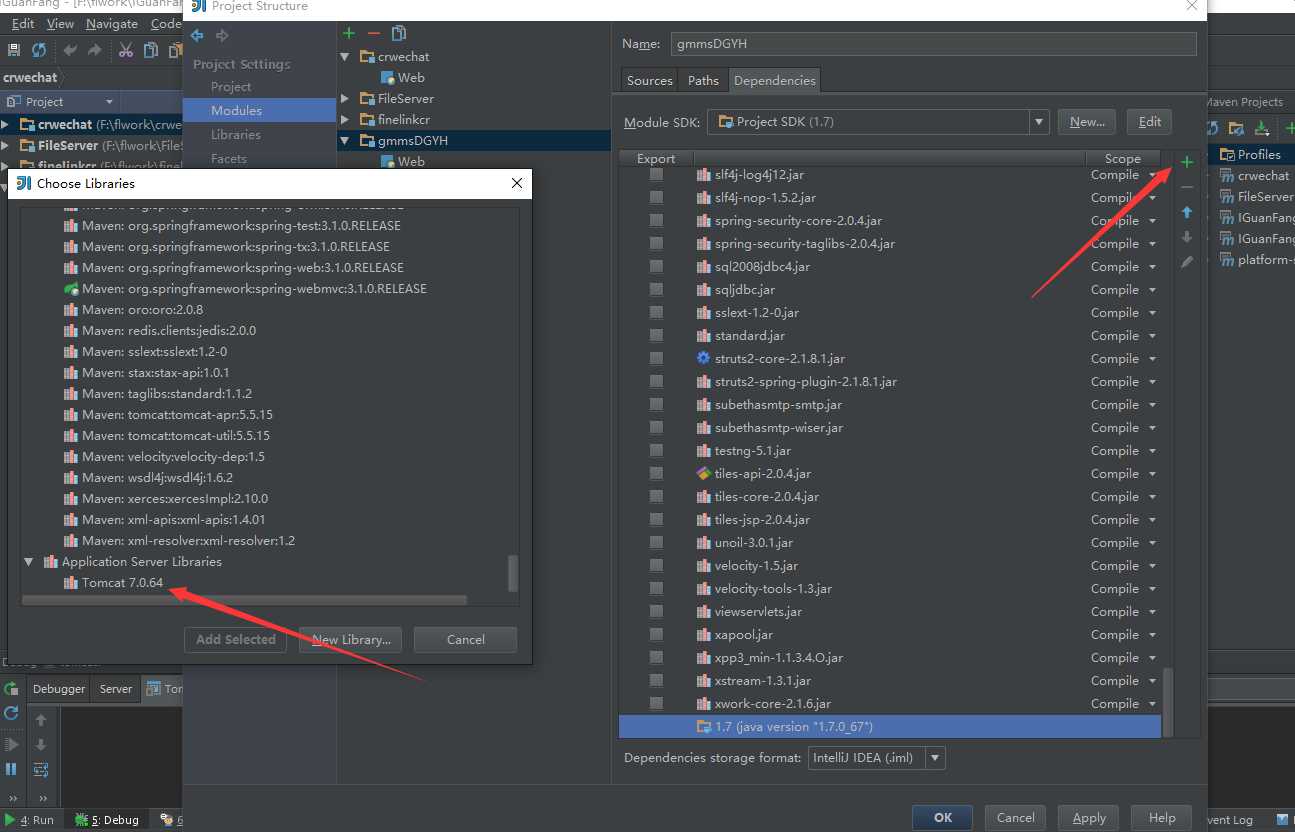Image resolution: width=1295 pixels, height=832 pixels.
Task: Check export box for standard.jar
Action: point(656,336)
